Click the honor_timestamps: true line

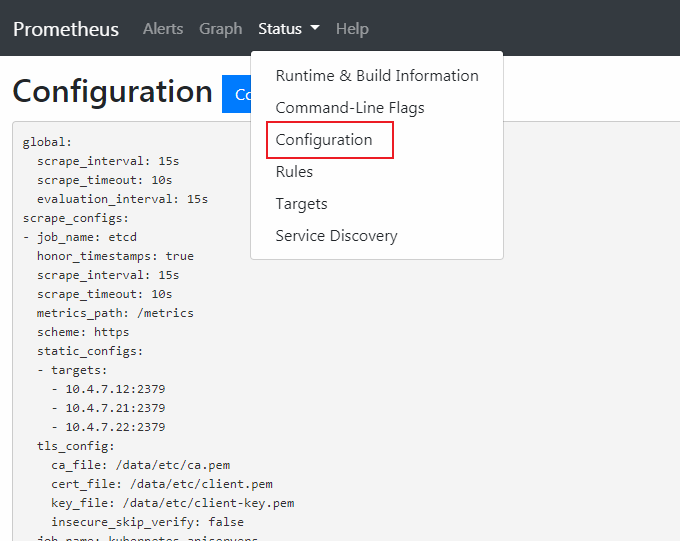click(x=115, y=256)
